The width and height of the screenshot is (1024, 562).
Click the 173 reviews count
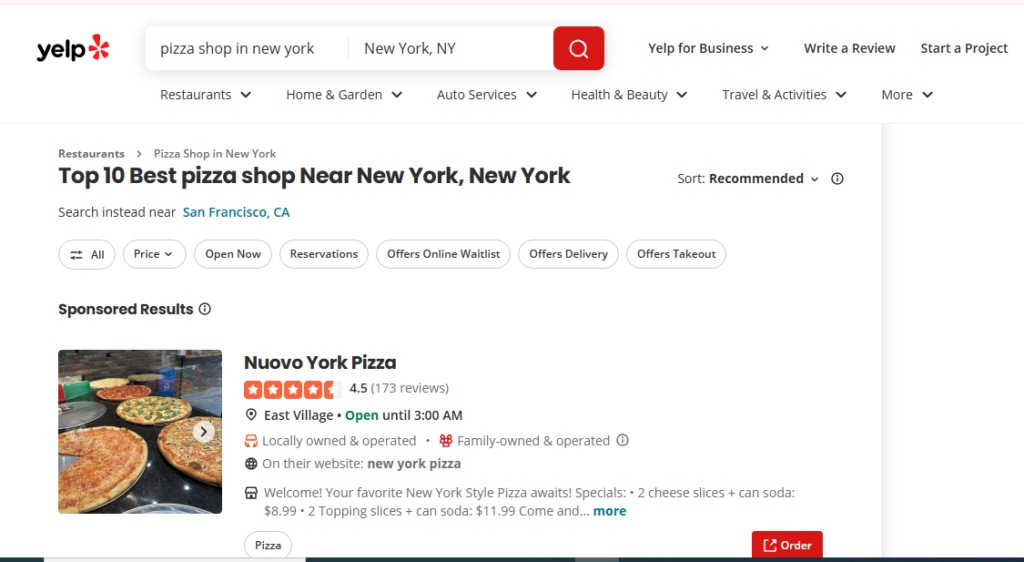click(x=409, y=388)
